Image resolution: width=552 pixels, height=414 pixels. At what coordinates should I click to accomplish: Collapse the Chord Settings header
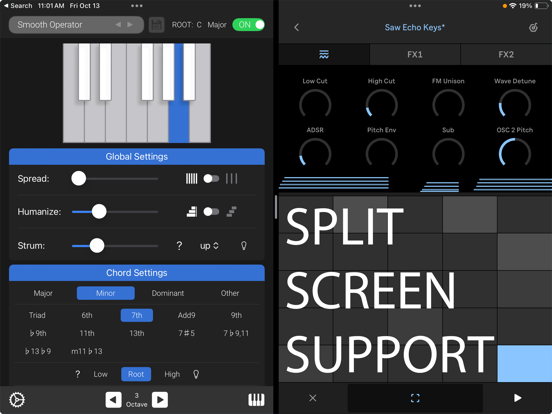(x=137, y=273)
